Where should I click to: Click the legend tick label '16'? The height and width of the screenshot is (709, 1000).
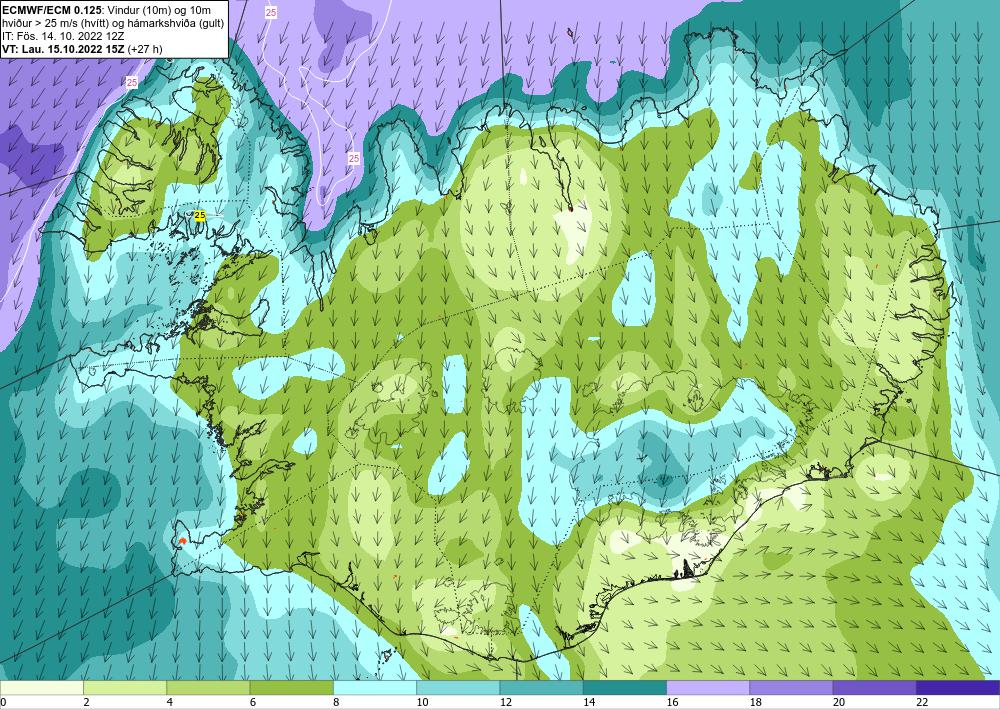[x=672, y=702]
